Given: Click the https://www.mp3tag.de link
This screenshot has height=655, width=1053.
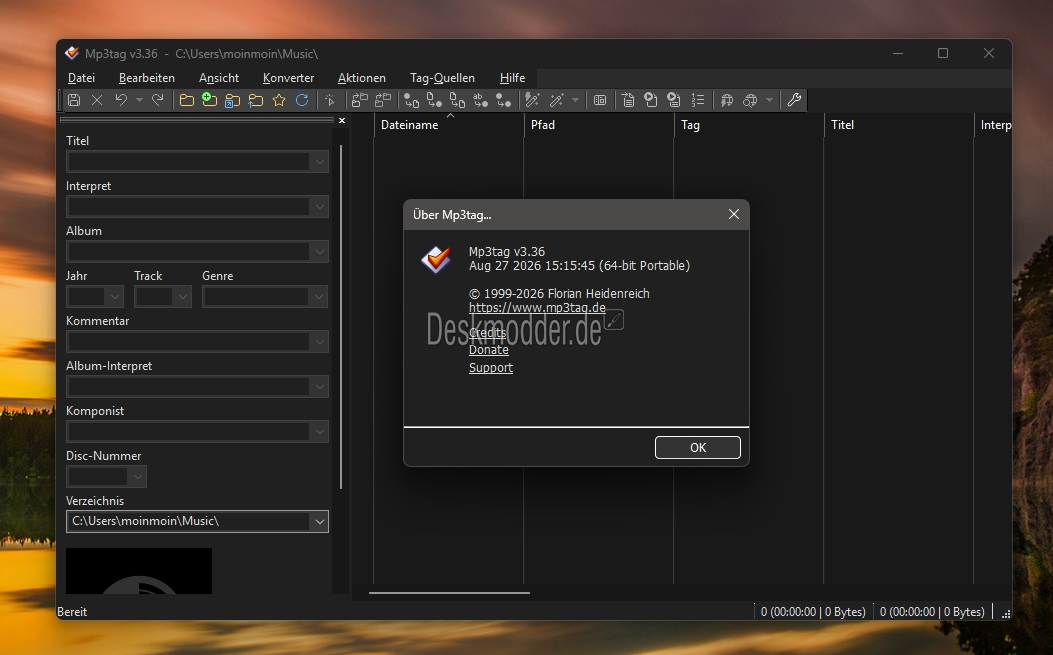Looking at the screenshot, I should 537,308.
